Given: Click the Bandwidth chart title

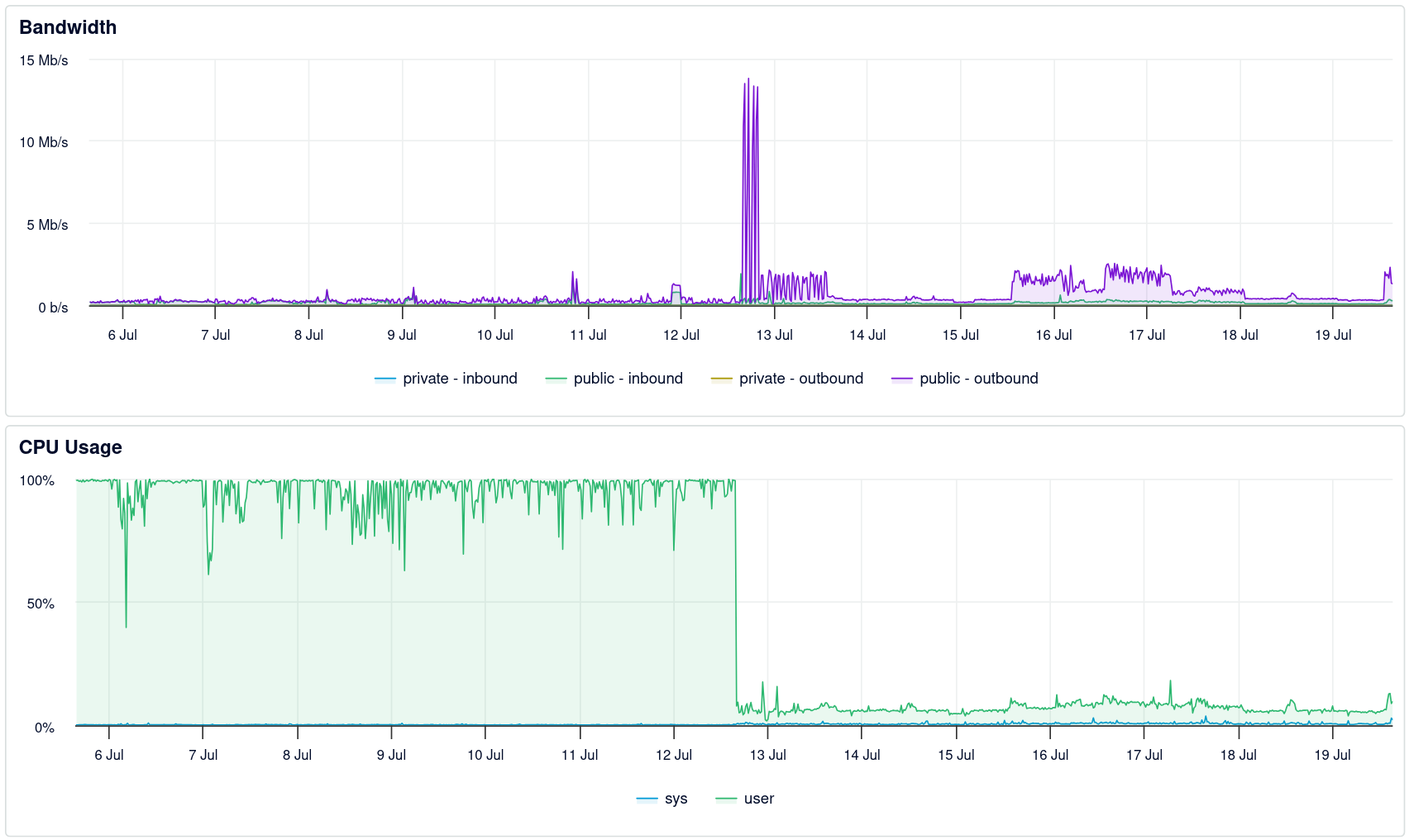Looking at the screenshot, I should 68,27.
